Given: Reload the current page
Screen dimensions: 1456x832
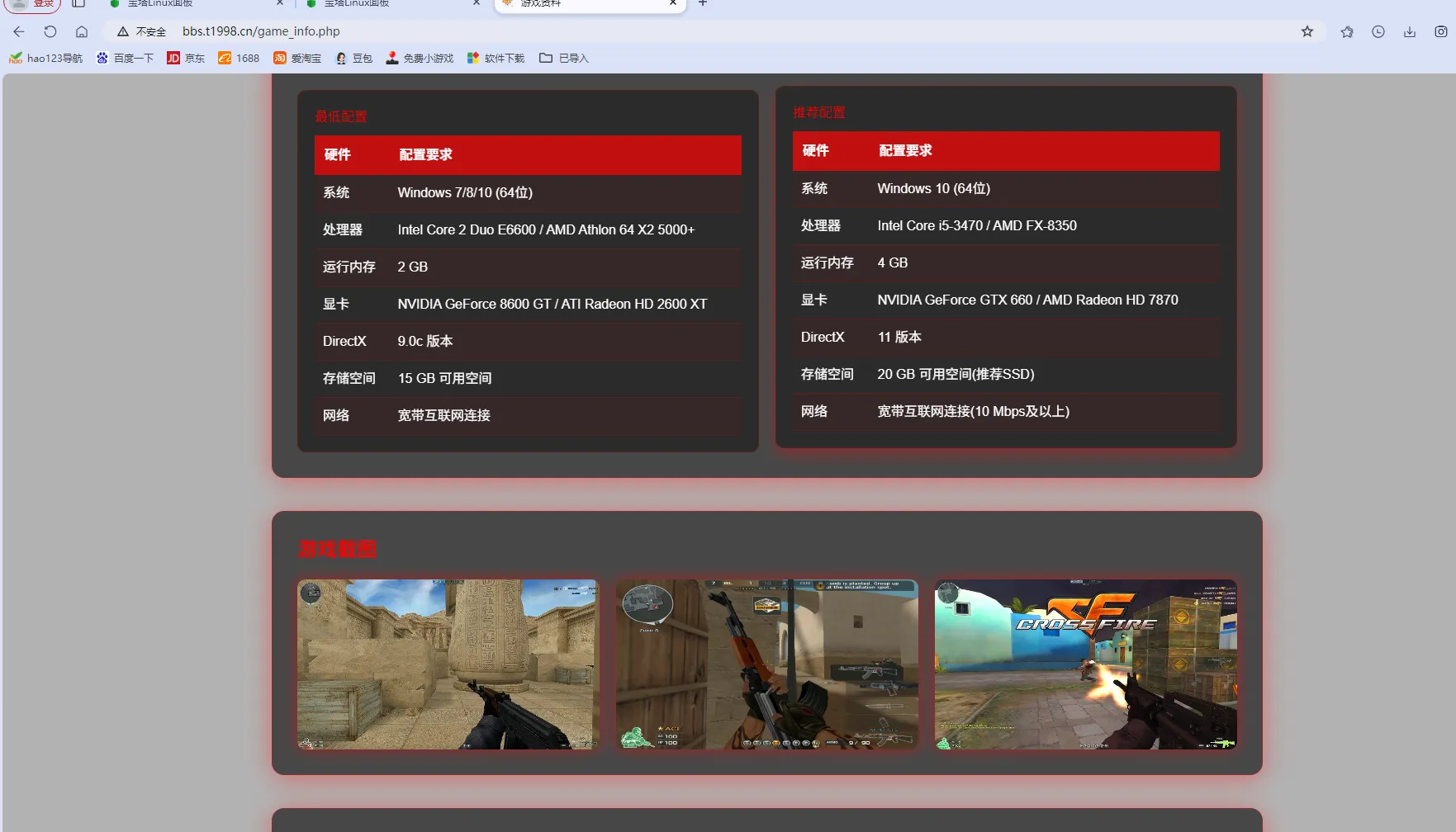Looking at the screenshot, I should tap(50, 31).
